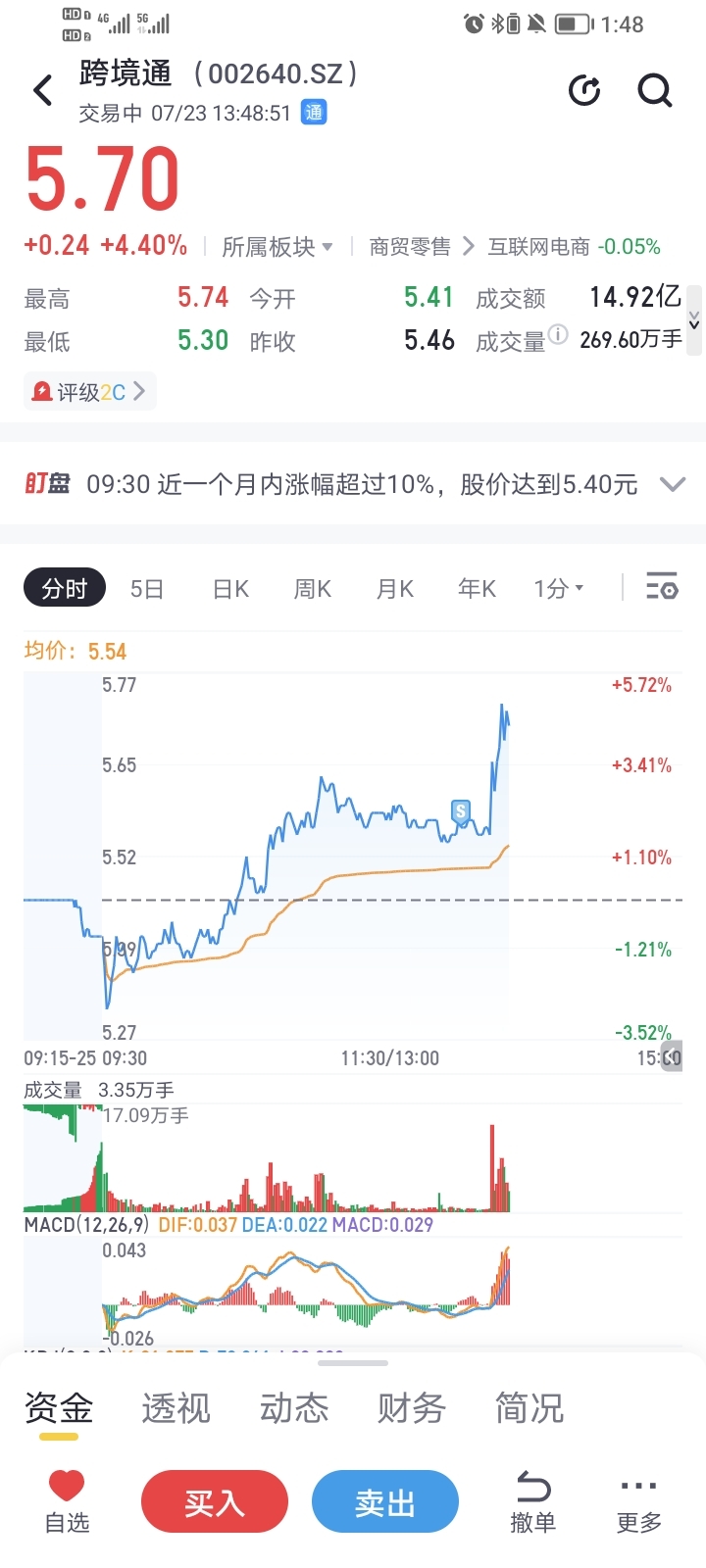Expand more quote details arrow
This screenshot has height=1568, width=706.
694,320
